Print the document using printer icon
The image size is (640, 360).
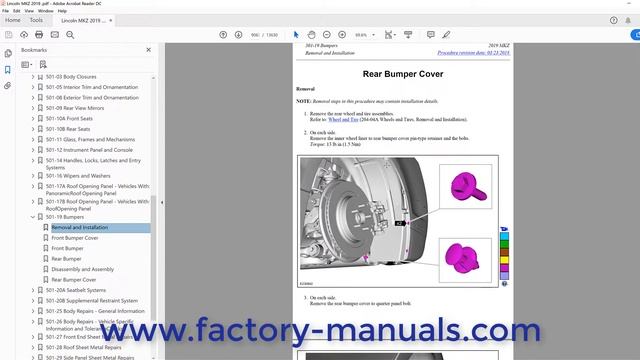pos(39,35)
